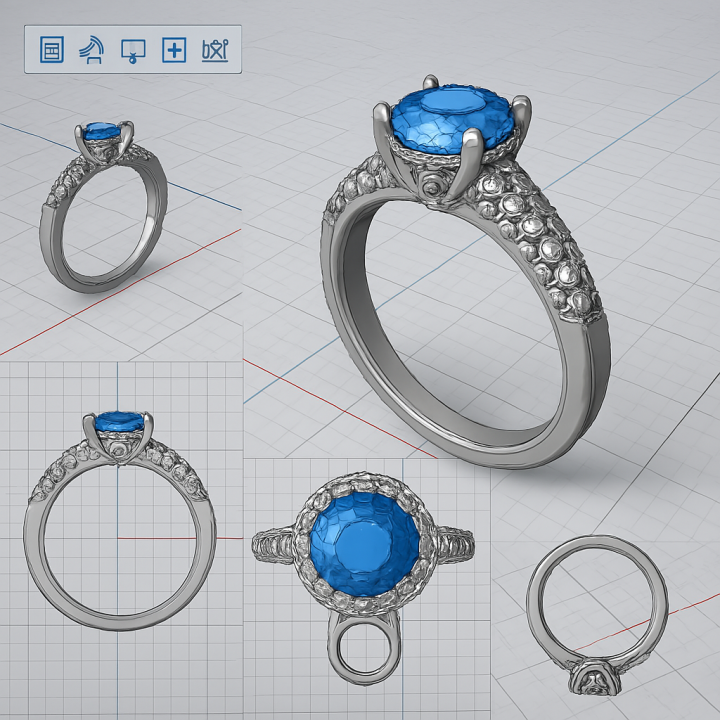The image size is (720, 720).
Task: Click the plus add icon in toolbar
Action: 174,49
